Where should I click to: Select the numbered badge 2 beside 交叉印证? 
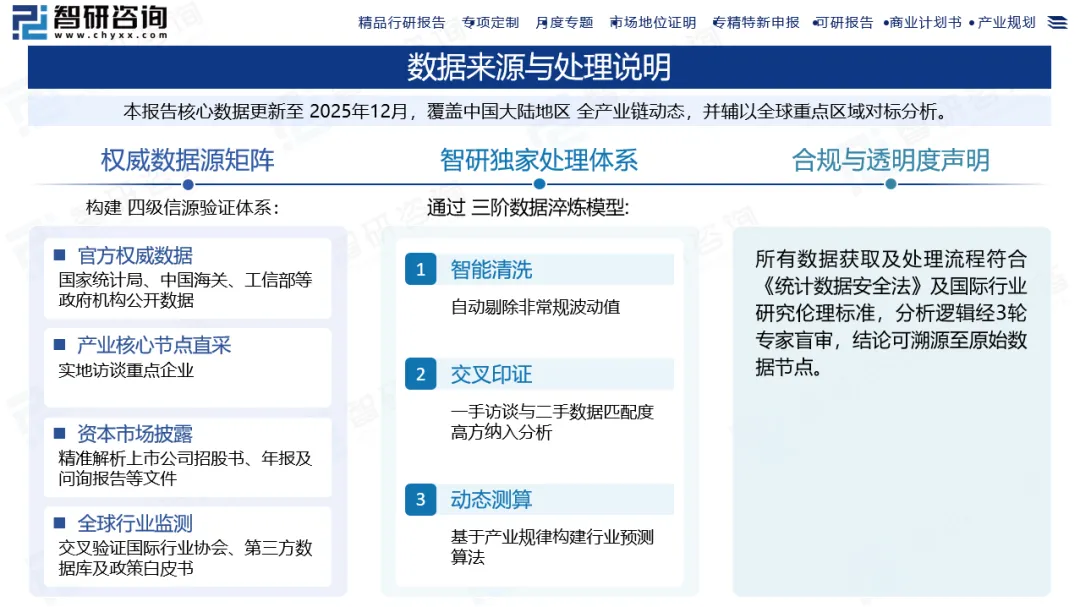pos(420,374)
